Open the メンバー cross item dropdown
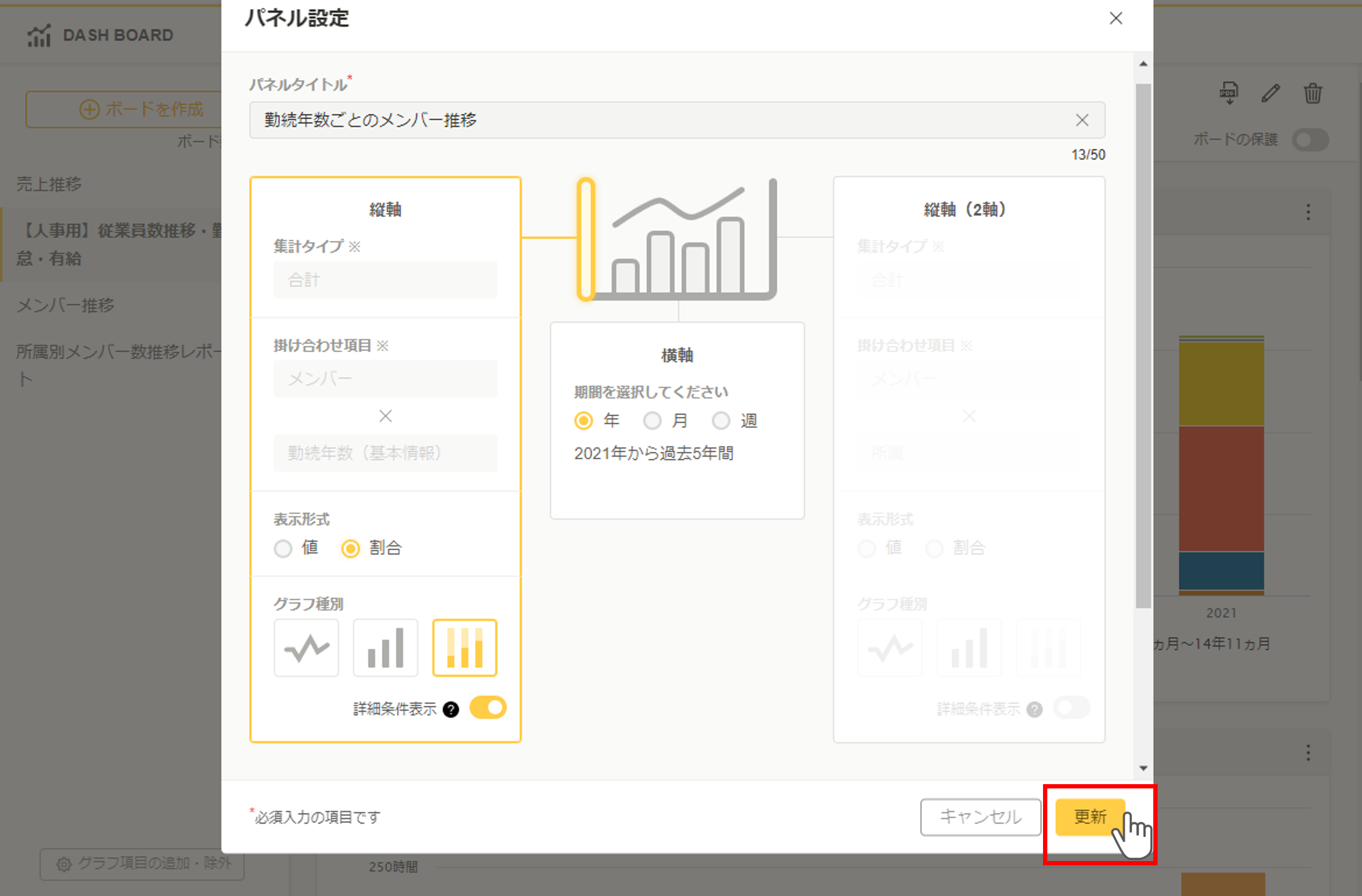The image size is (1362, 896). 385,379
